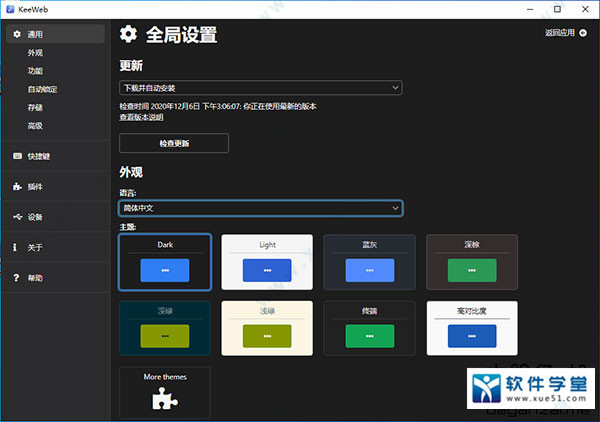This screenshot has height=422, width=600.
Task: Open the 快捷键 page
Action: (55, 156)
